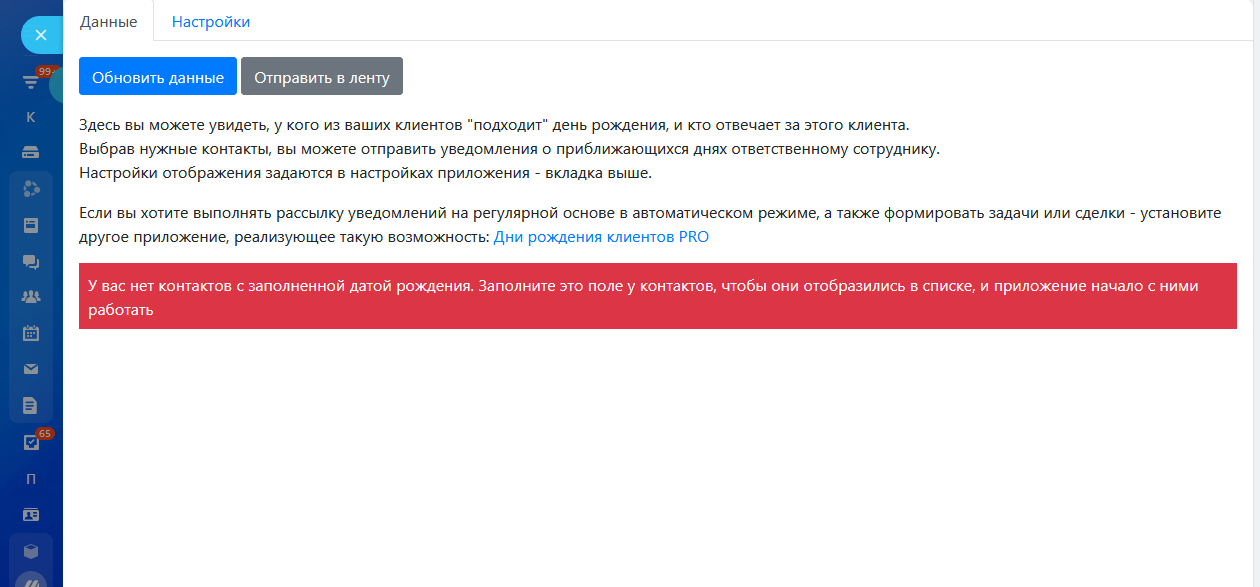Open the news feed icon in sidebar

(31, 225)
